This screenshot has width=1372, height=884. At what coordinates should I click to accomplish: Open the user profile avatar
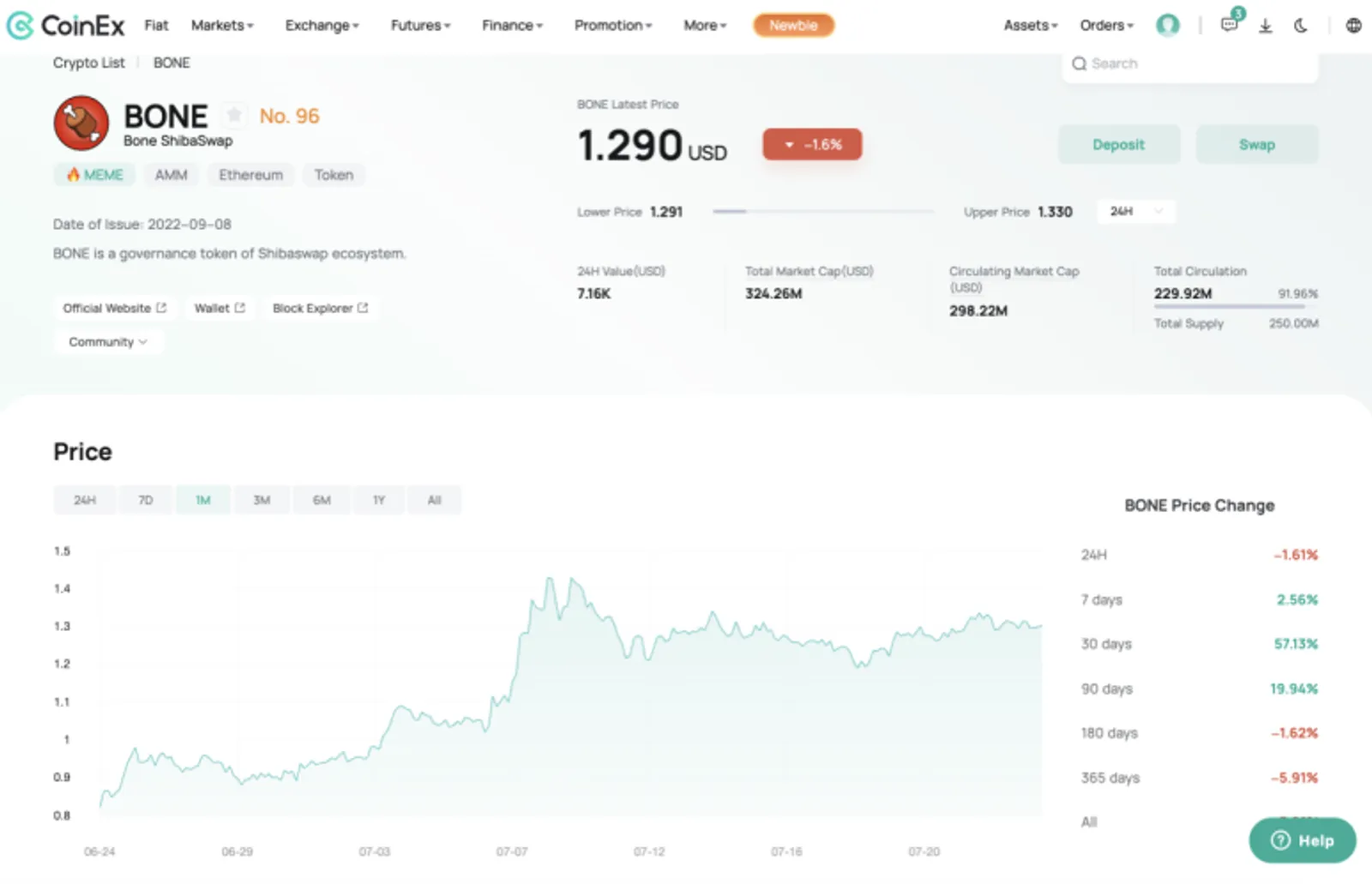[x=1167, y=26]
